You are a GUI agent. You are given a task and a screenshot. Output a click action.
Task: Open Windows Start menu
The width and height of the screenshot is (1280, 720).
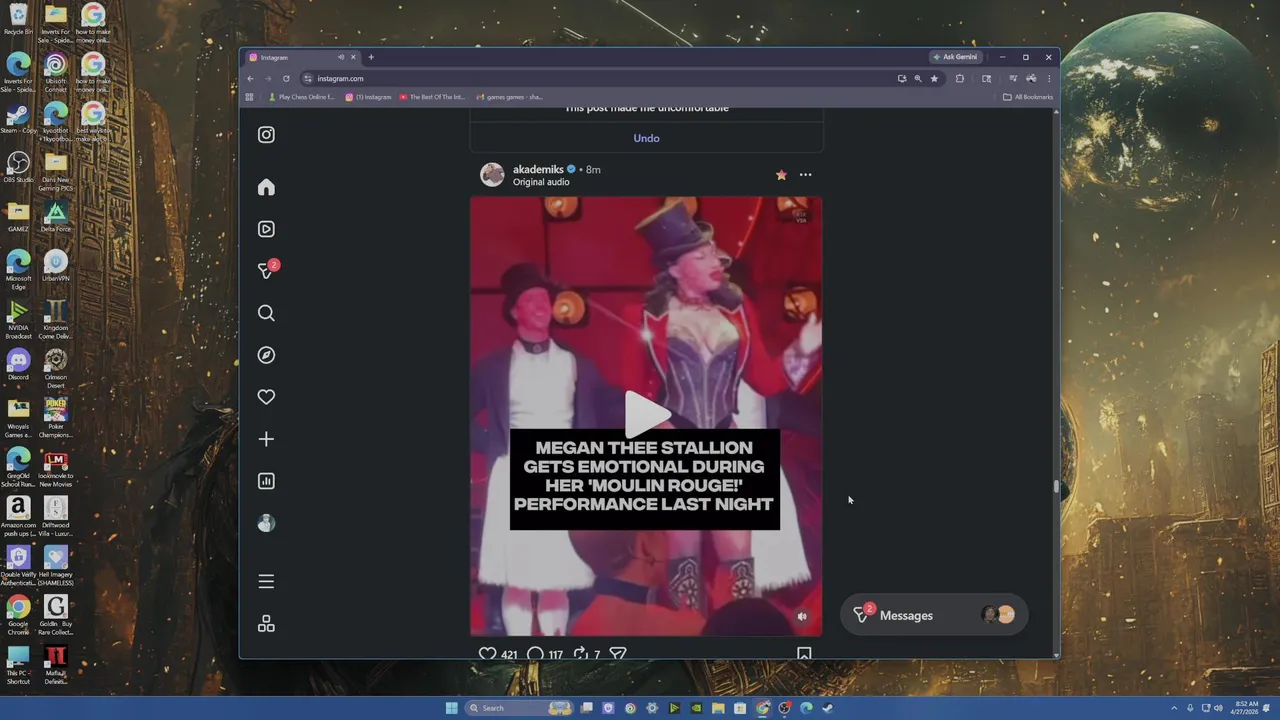[x=451, y=708]
